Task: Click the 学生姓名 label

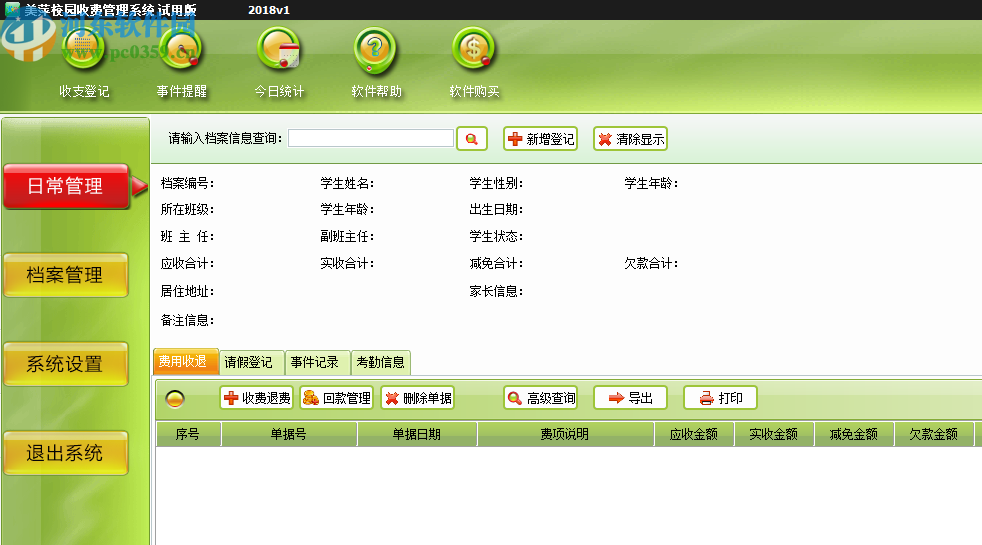Action: [348, 184]
